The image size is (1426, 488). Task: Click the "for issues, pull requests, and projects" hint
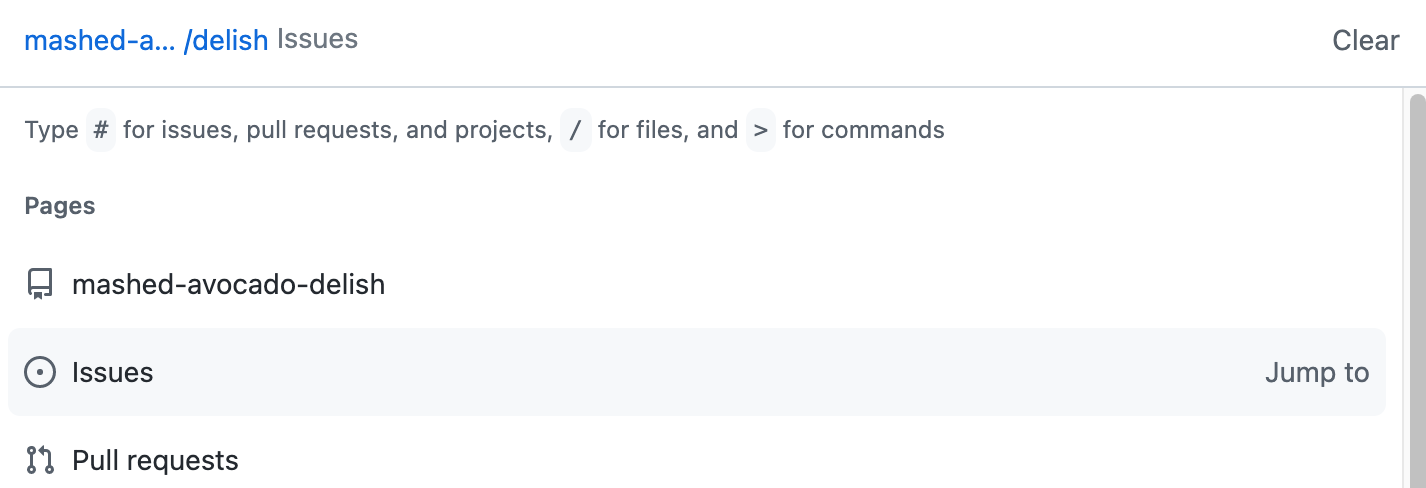pos(337,130)
